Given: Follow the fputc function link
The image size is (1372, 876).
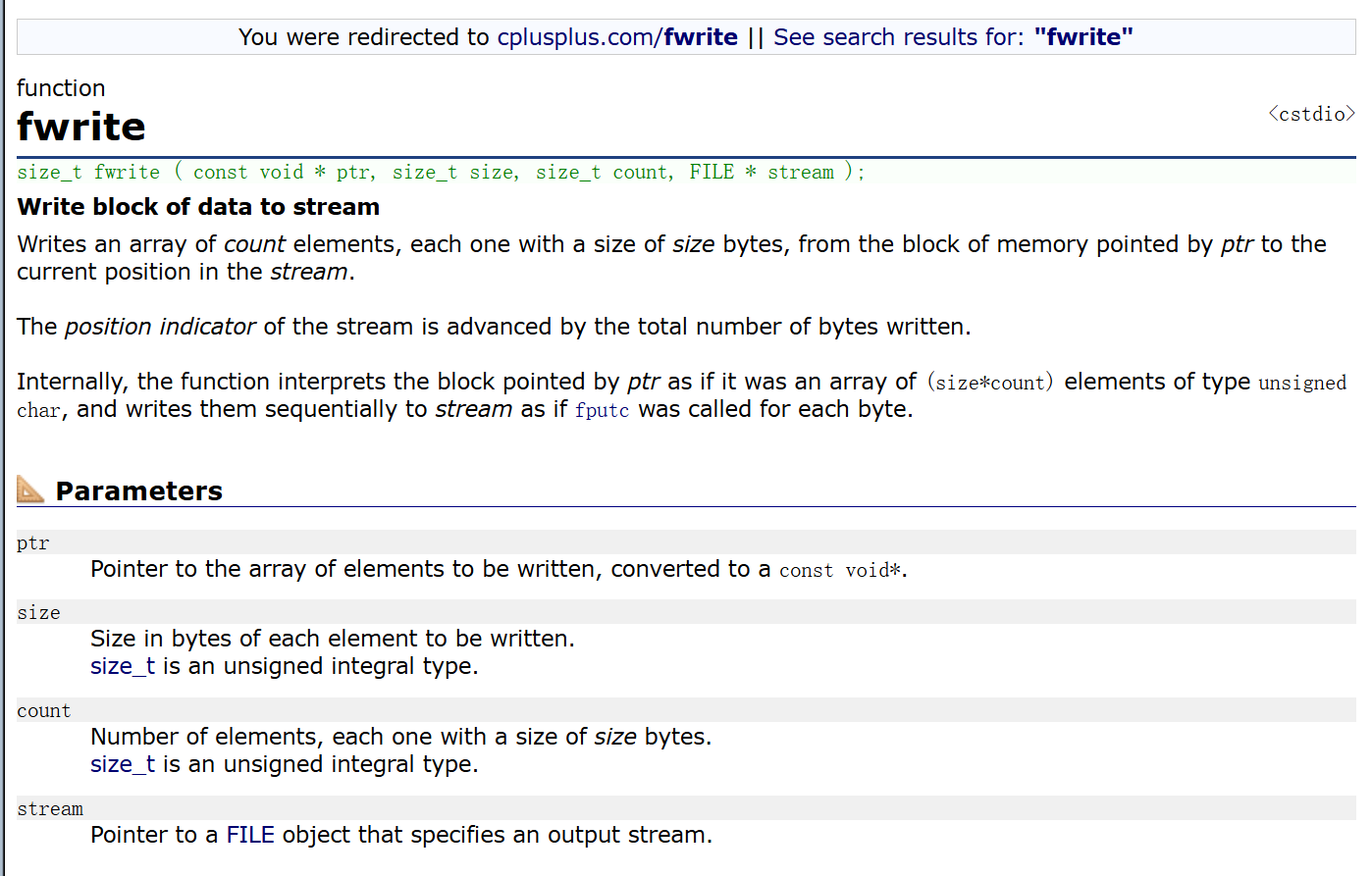Looking at the screenshot, I should [602, 410].
